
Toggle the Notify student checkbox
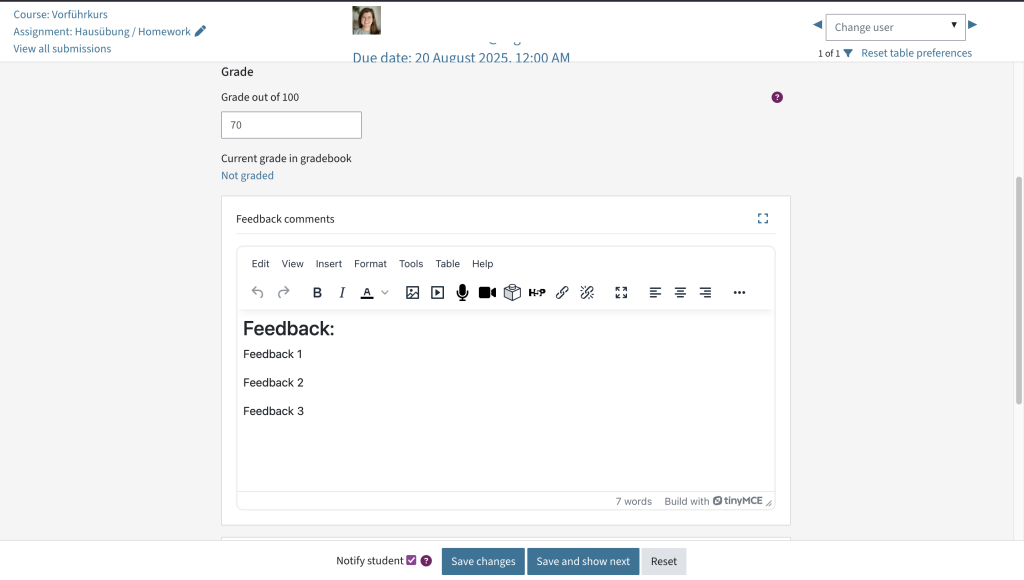click(x=411, y=560)
